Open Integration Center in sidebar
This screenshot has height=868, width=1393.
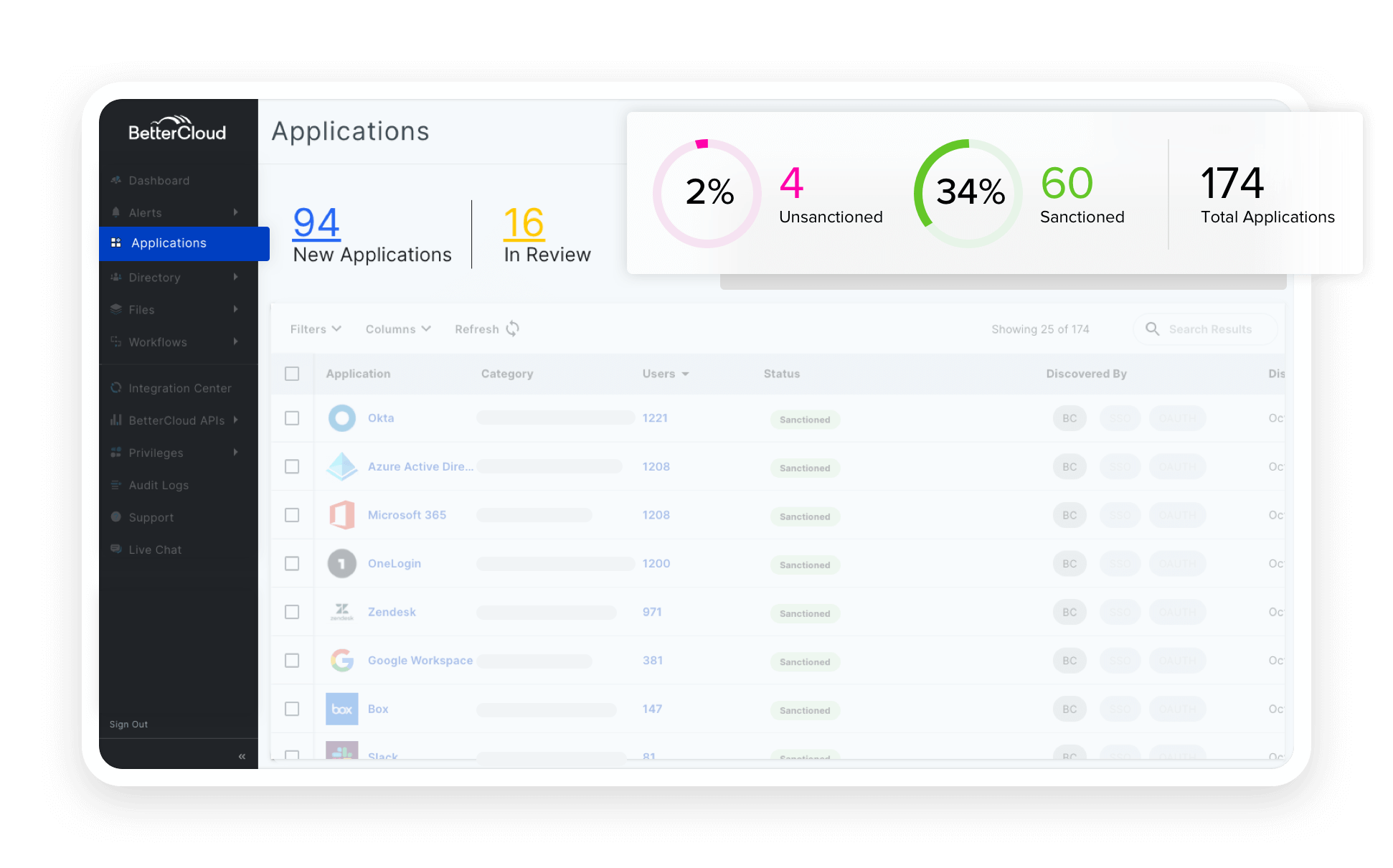(x=180, y=388)
